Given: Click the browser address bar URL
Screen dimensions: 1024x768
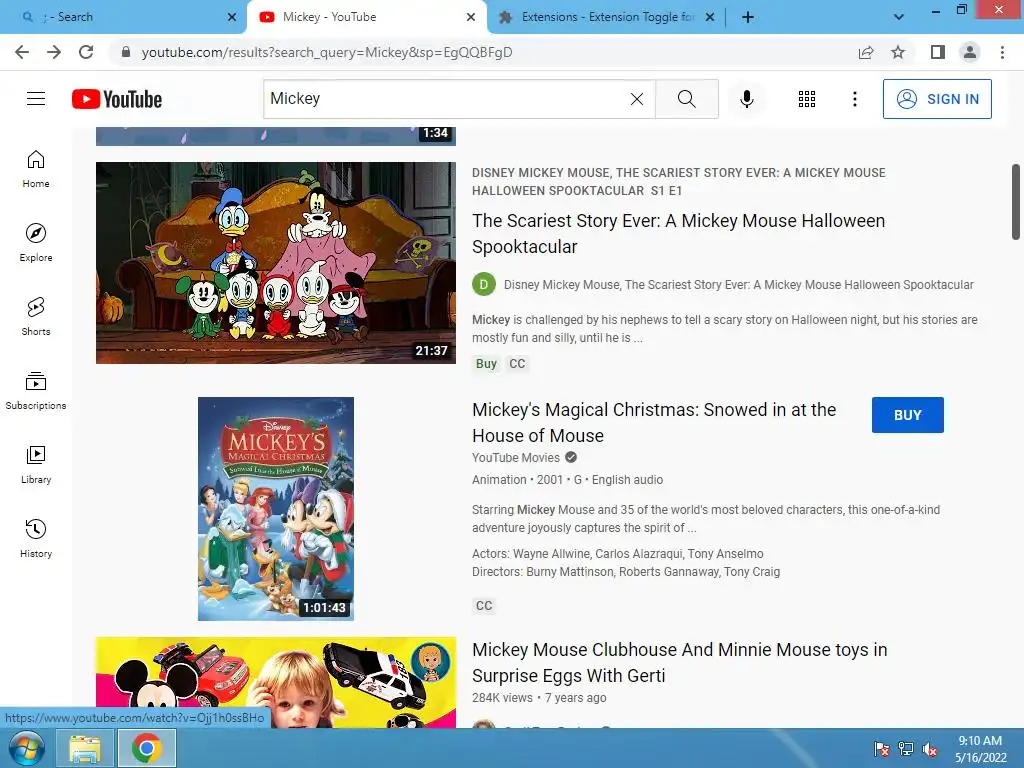Looking at the screenshot, I should [x=327, y=52].
